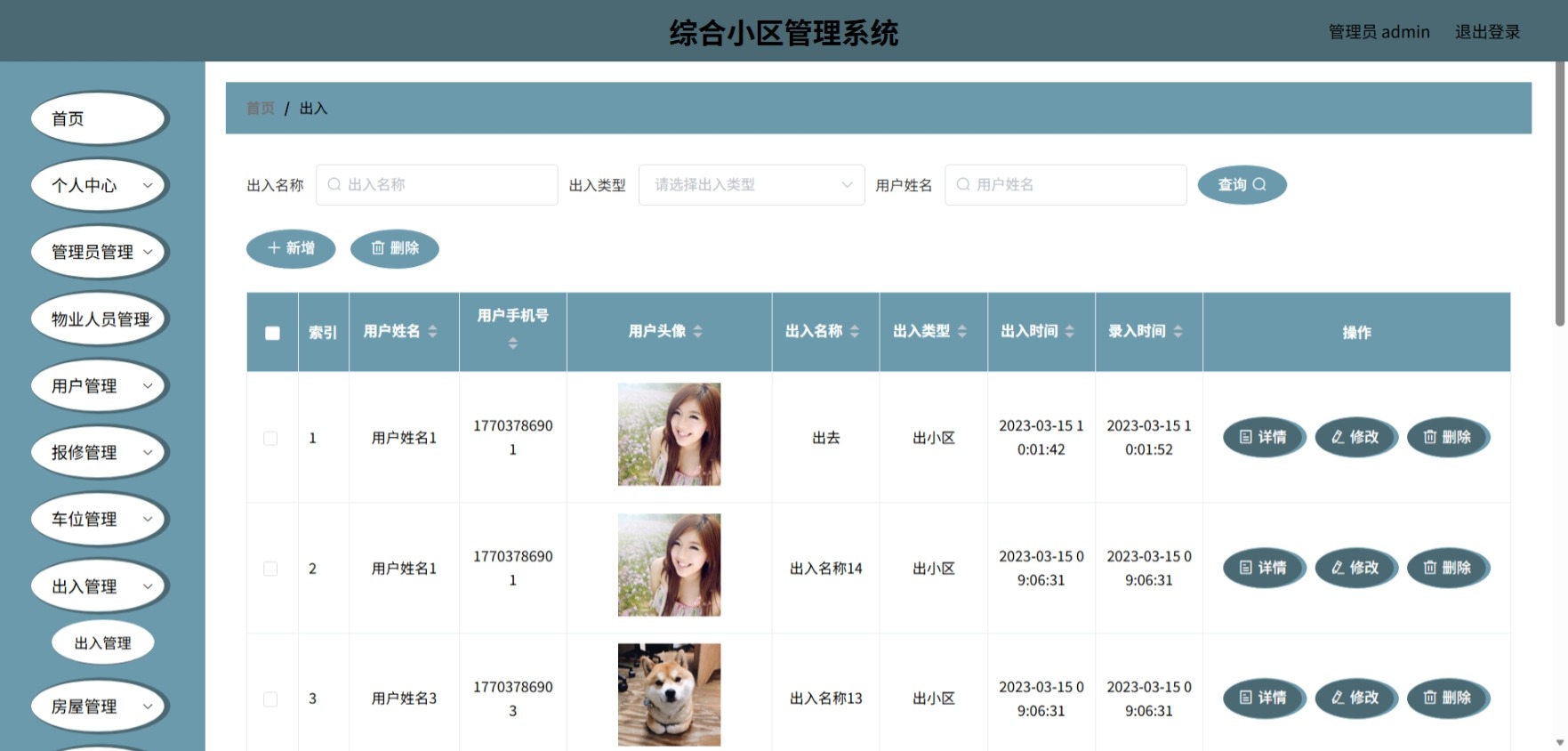Click the 首页 breadcrumb link

(x=261, y=108)
